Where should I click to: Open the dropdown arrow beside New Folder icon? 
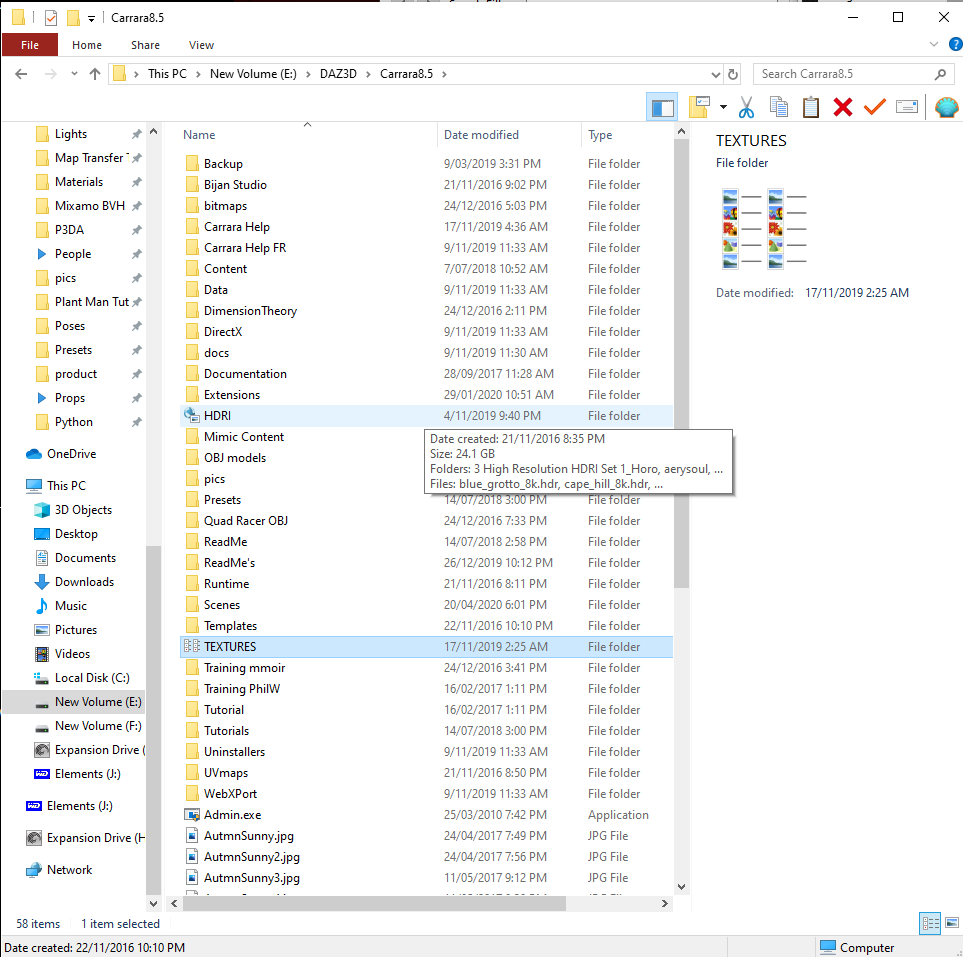tap(723, 107)
